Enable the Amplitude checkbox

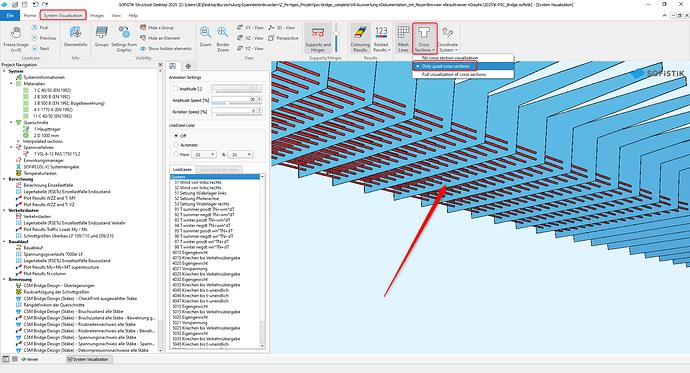tap(175, 88)
